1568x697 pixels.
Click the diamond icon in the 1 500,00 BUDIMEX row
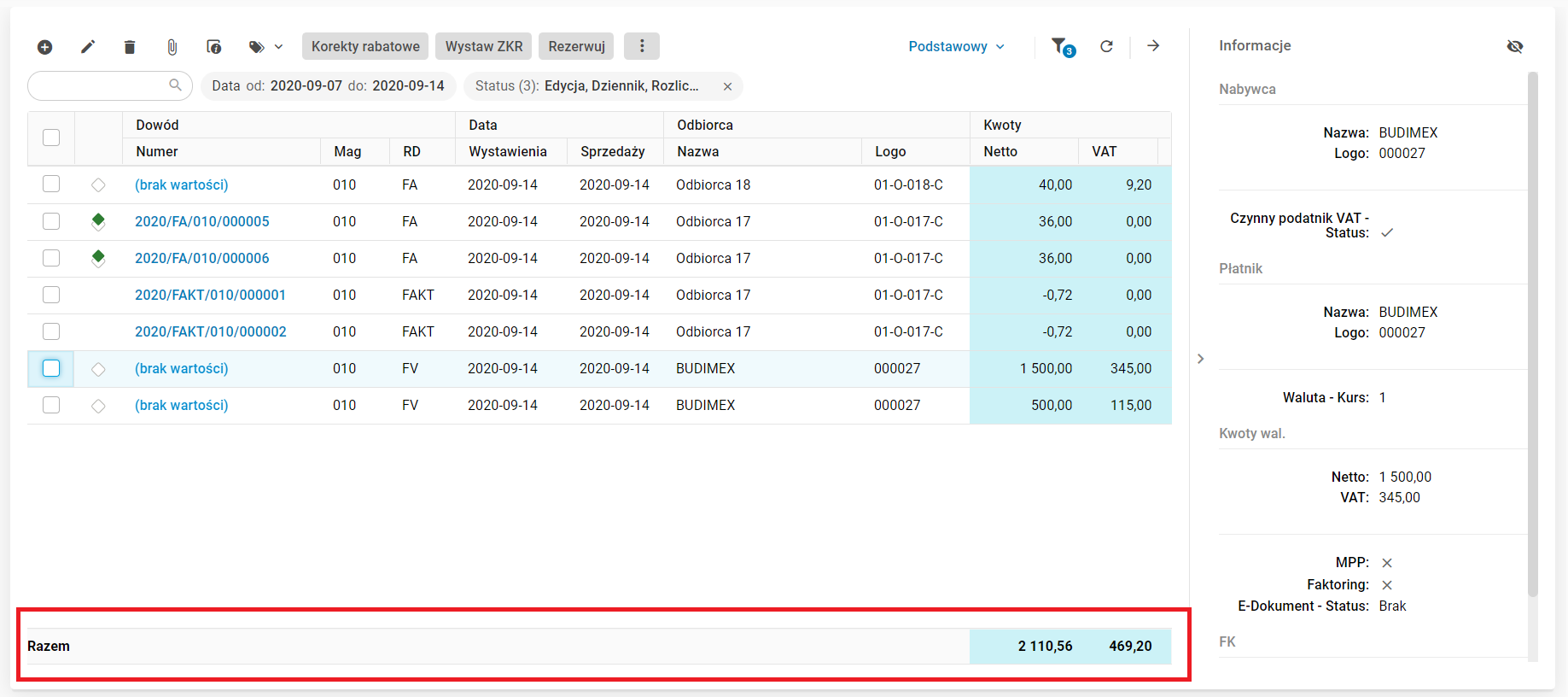pyautogui.click(x=98, y=369)
